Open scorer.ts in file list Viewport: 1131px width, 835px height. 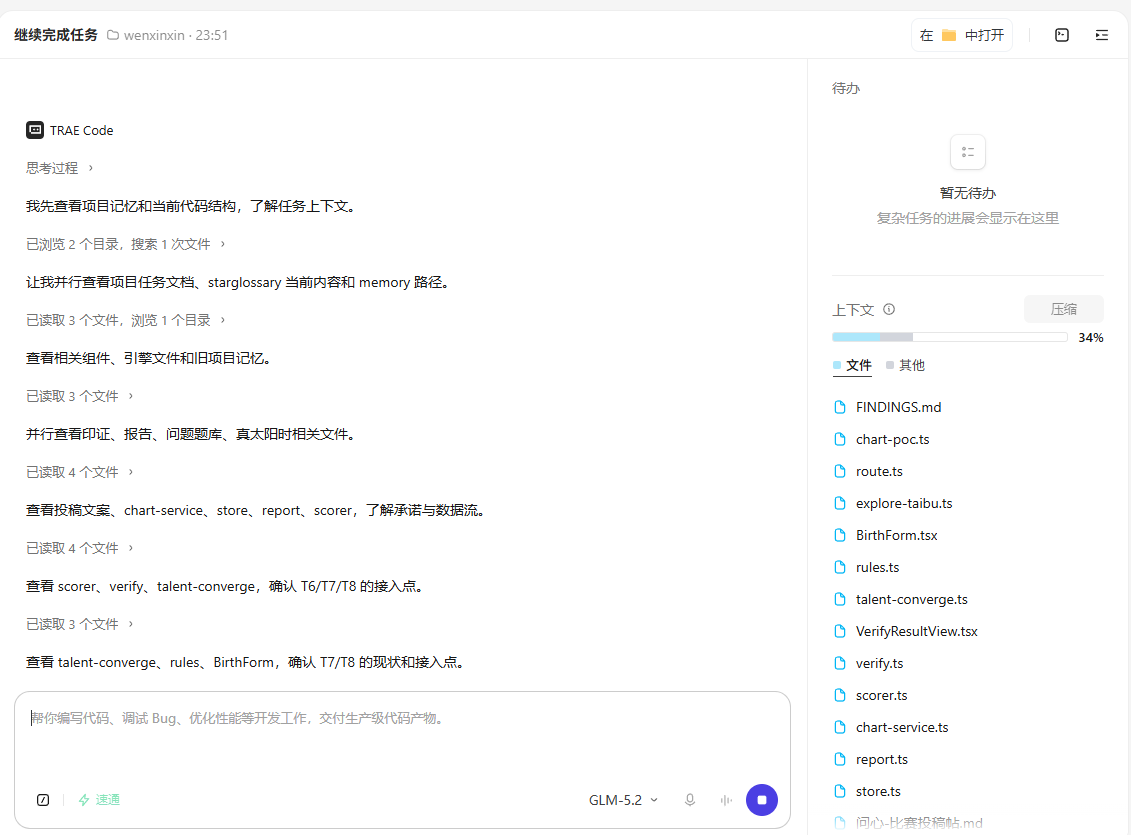tap(881, 695)
